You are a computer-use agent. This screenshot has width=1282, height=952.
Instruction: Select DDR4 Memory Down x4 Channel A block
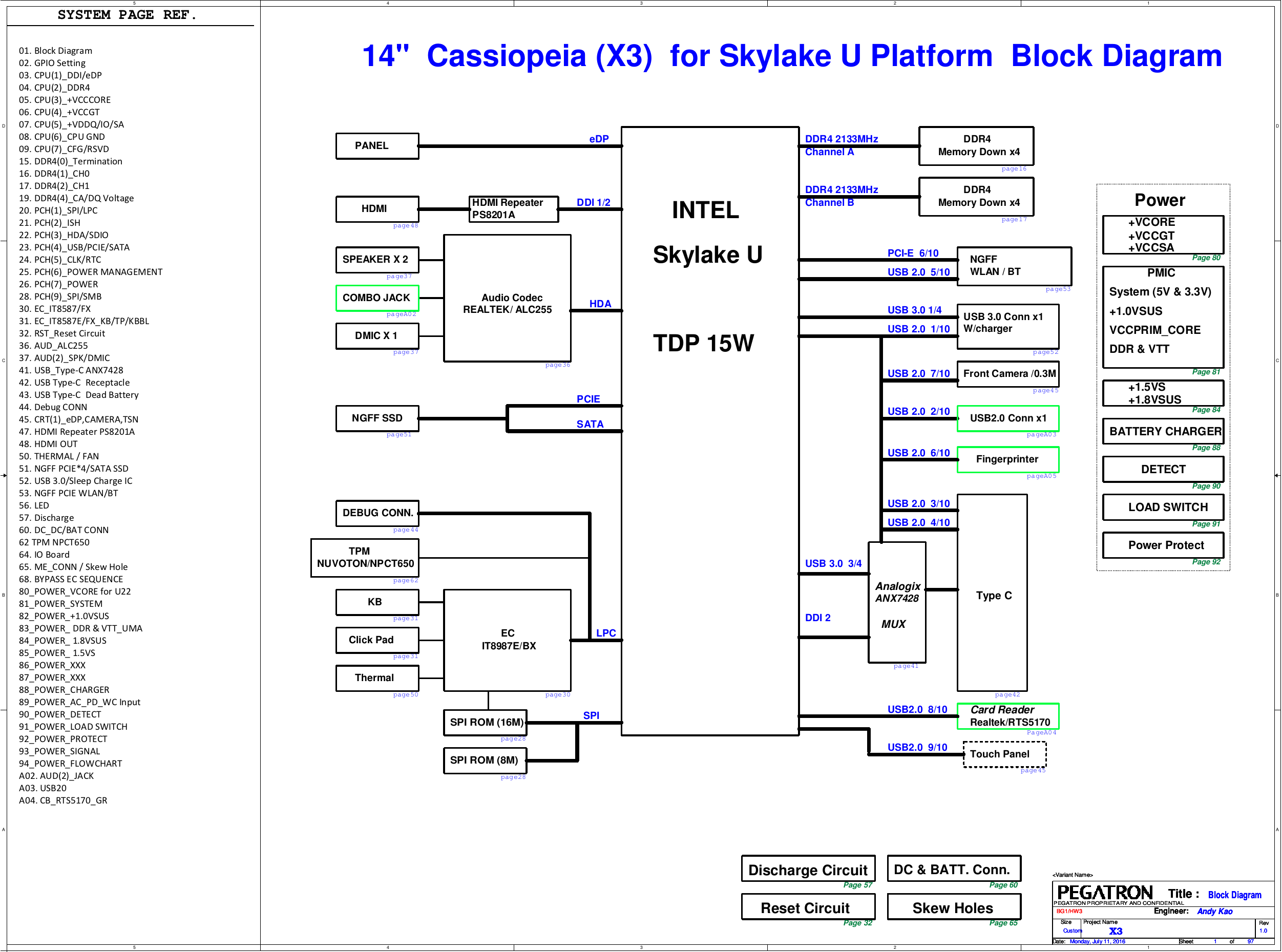977,146
